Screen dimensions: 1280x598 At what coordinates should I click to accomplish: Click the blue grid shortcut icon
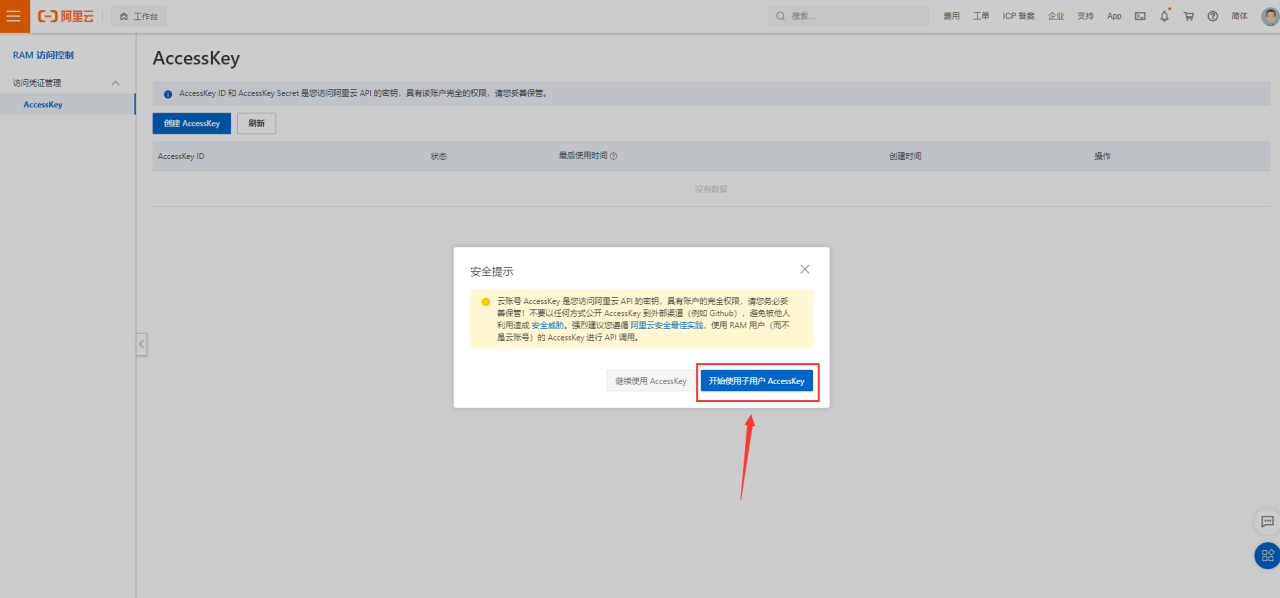pyautogui.click(x=1266, y=555)
